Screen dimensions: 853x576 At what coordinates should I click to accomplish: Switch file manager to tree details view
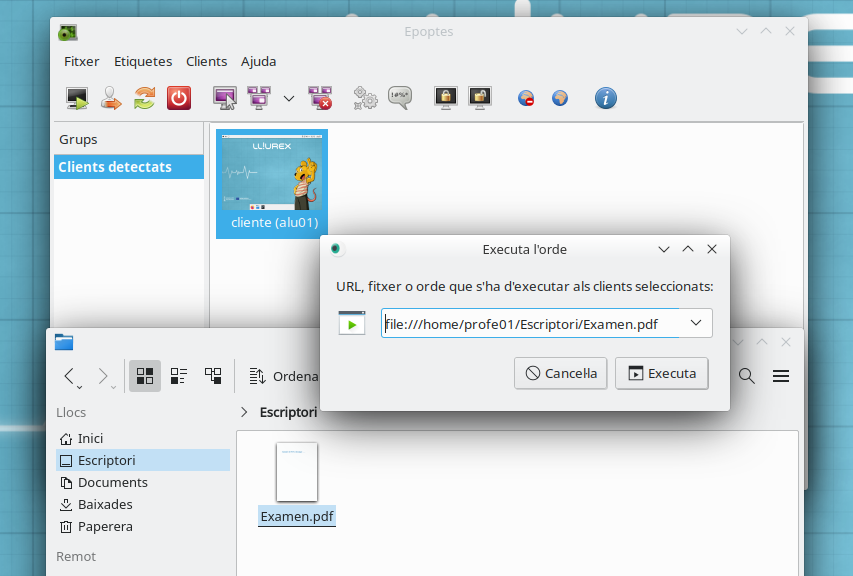pyautogui.click(x=213, y=376)
